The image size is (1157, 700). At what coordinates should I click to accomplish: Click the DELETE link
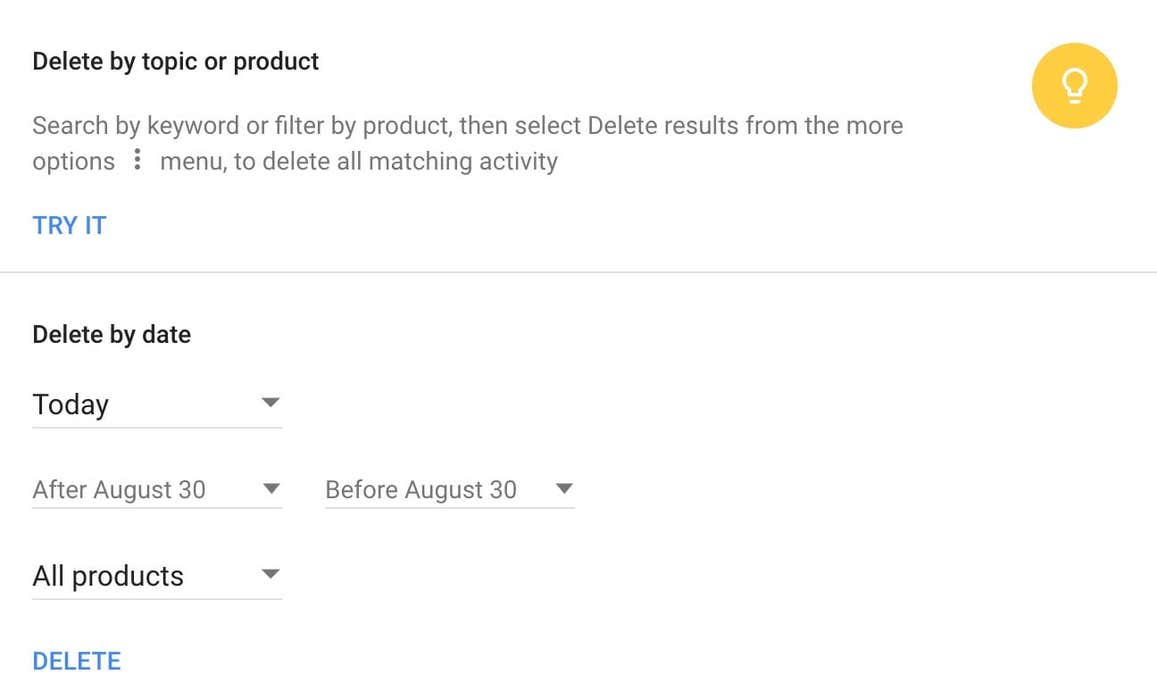[76, 660]
